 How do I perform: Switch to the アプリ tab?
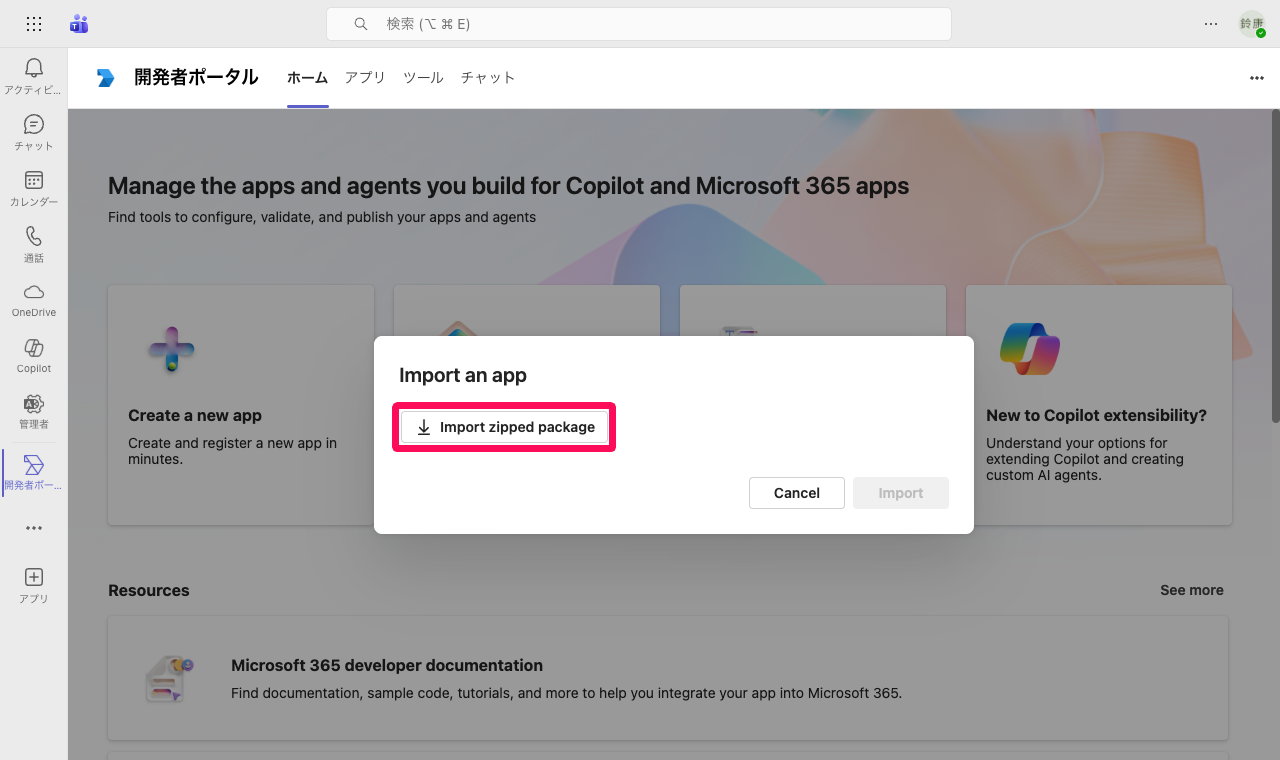(365, 78)
